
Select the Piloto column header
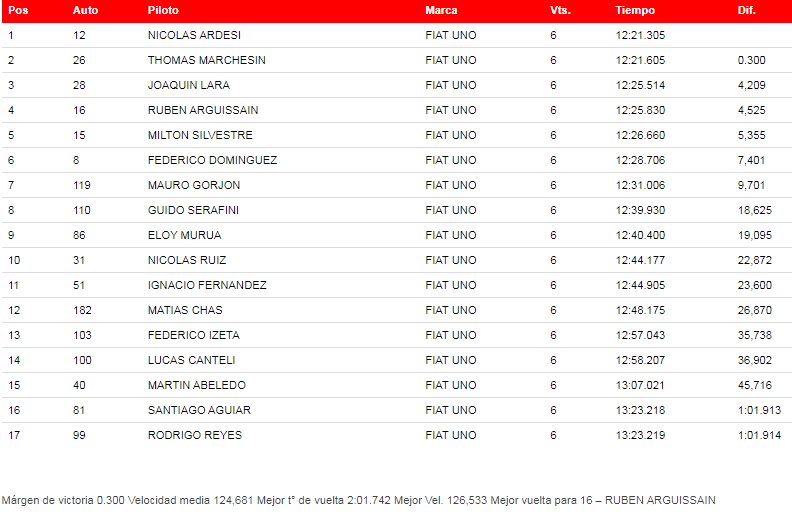click(164, 10)
